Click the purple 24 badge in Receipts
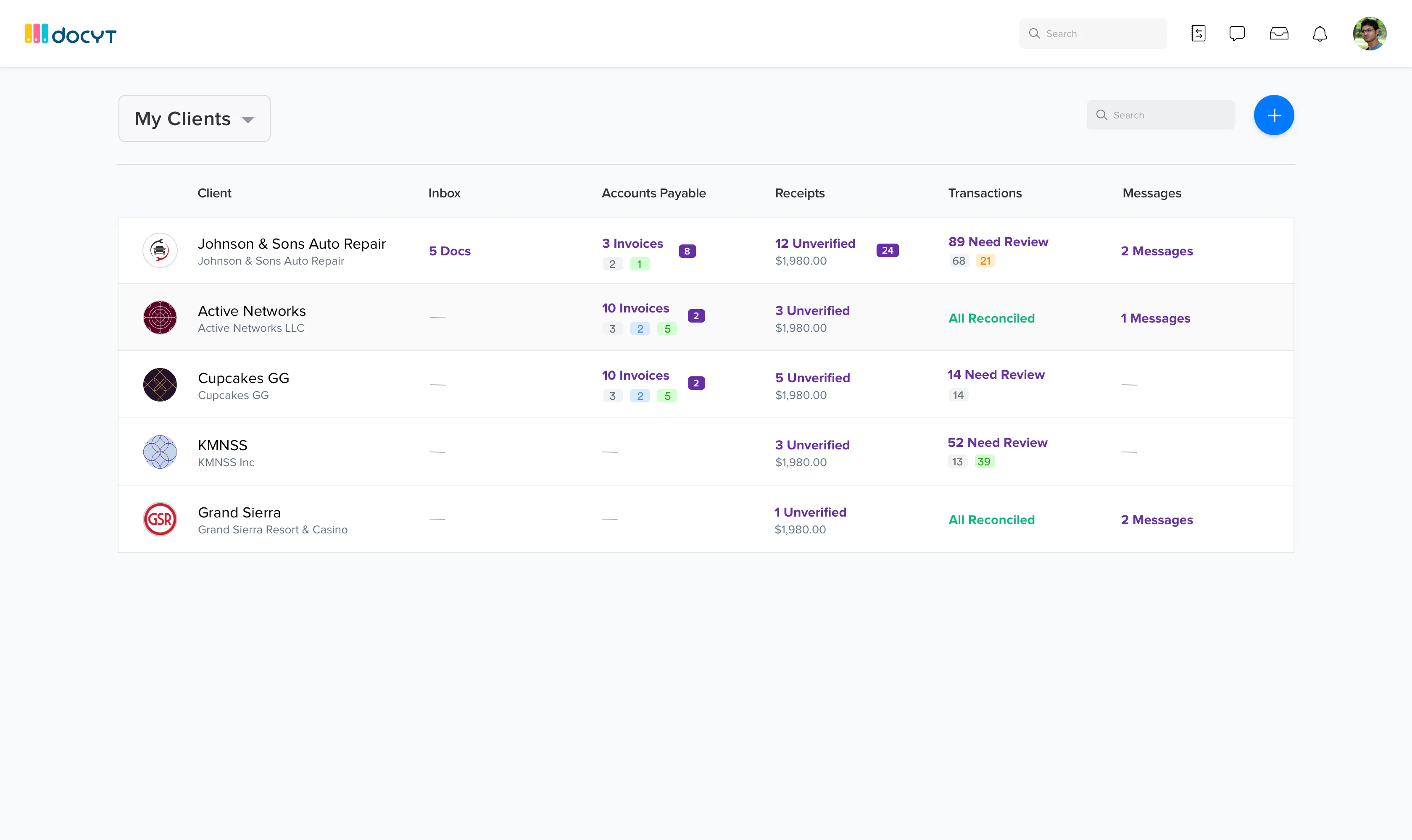The width and height of the screenshot is (1412, 840). tap(887, 250)
